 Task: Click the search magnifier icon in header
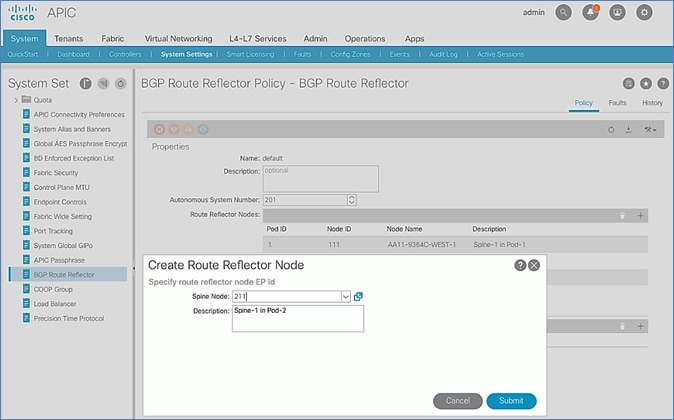click(x=563, y=12)
